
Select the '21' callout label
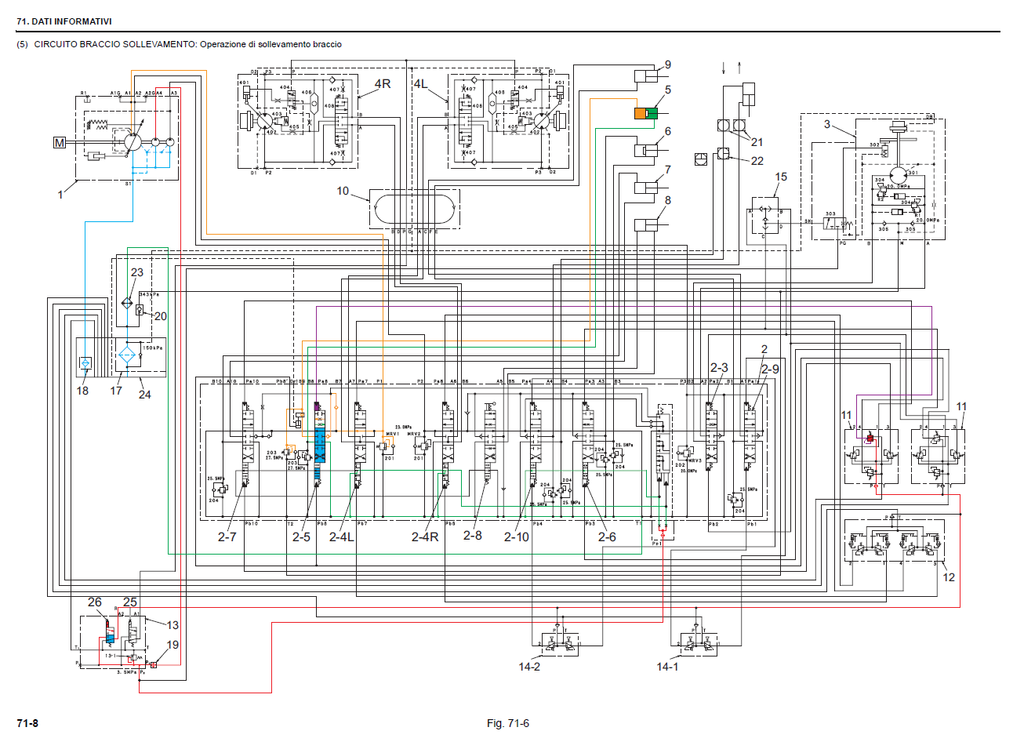pos(757,142)
